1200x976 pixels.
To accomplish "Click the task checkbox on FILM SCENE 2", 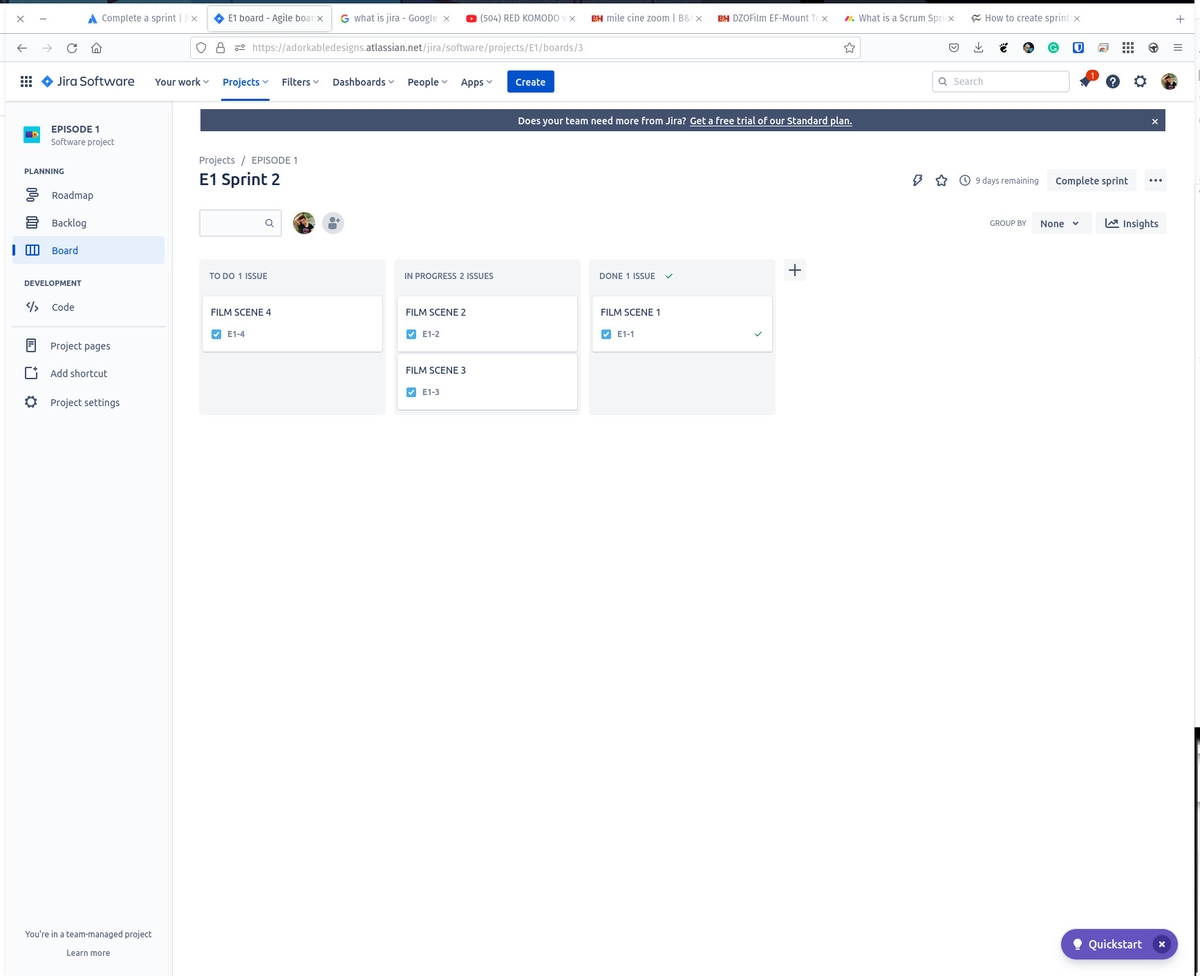I will 411,333.
